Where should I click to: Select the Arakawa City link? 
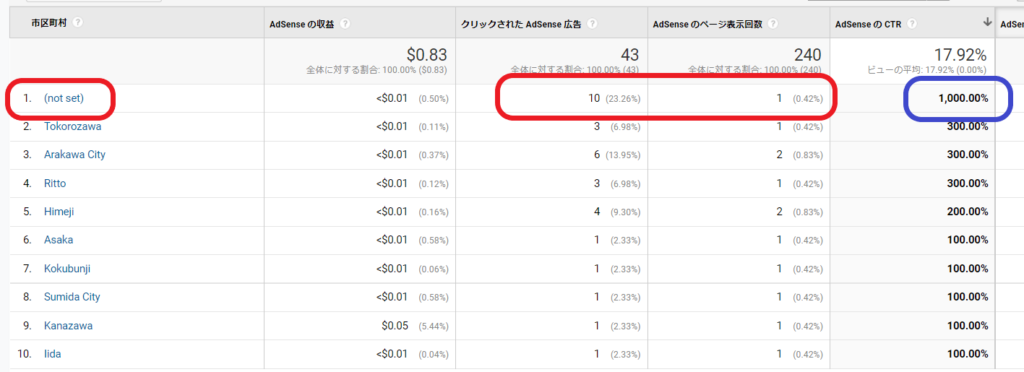[x=74, y=155]
